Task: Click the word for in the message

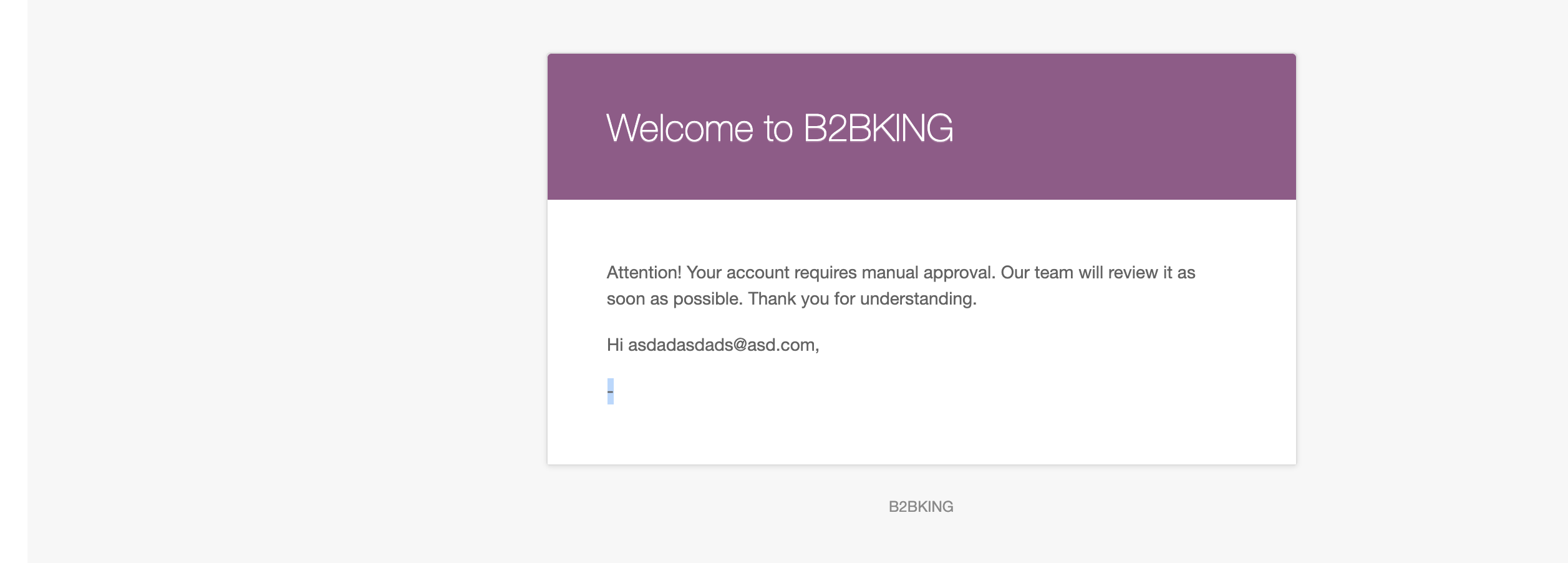Action: coord(844,299)
